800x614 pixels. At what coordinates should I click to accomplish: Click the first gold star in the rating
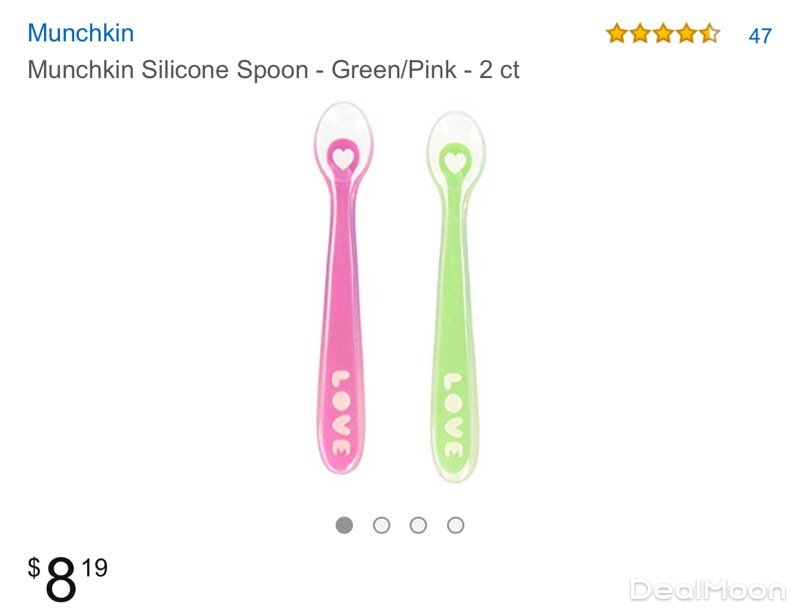pyautogui.click(x=616, y=34)
